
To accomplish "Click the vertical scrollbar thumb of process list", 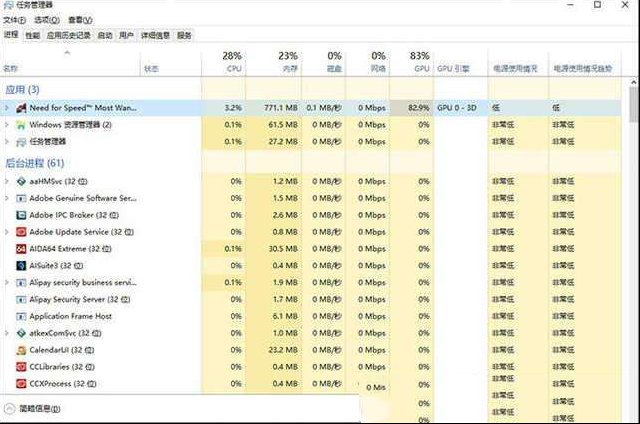I will (633, 104).
